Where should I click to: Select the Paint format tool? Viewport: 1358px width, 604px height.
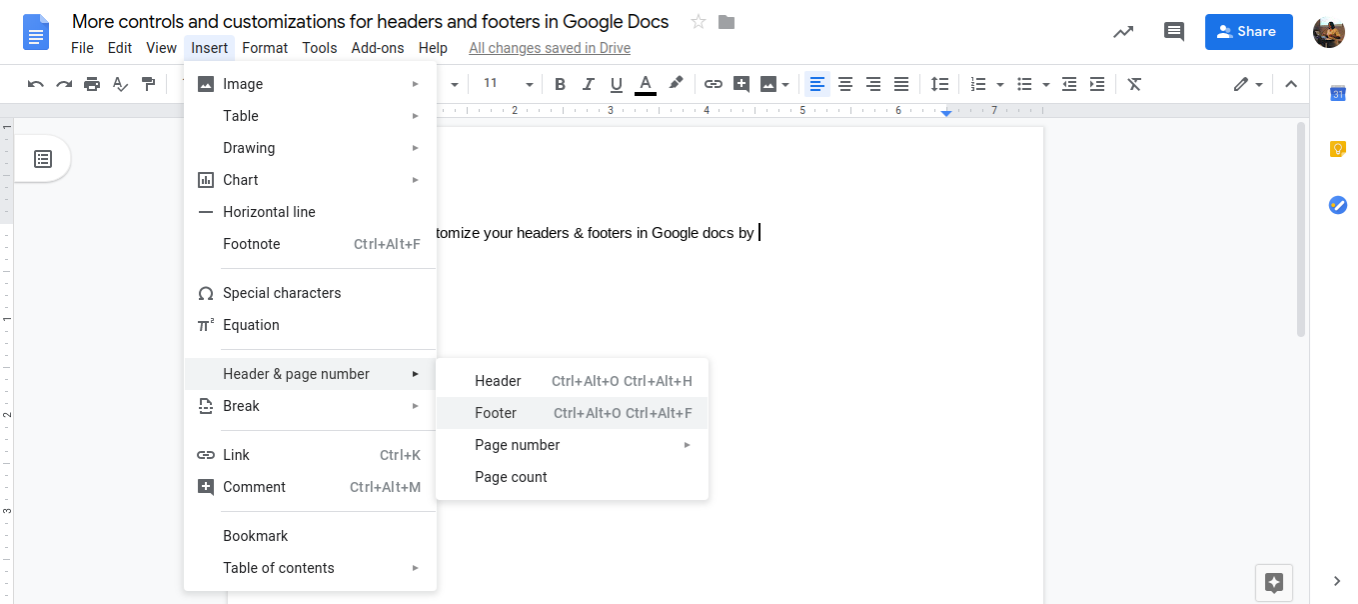(x=148, y=84)
